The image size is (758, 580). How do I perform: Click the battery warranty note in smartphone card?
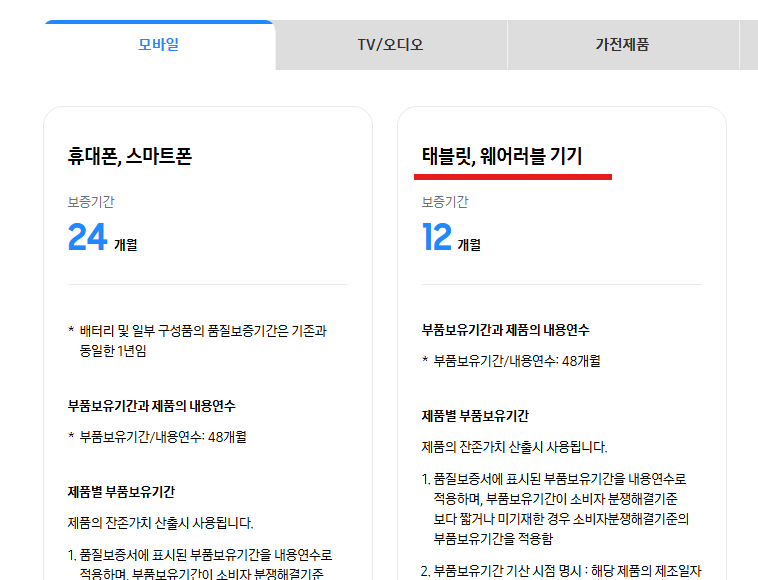click(x=203, y=340)
